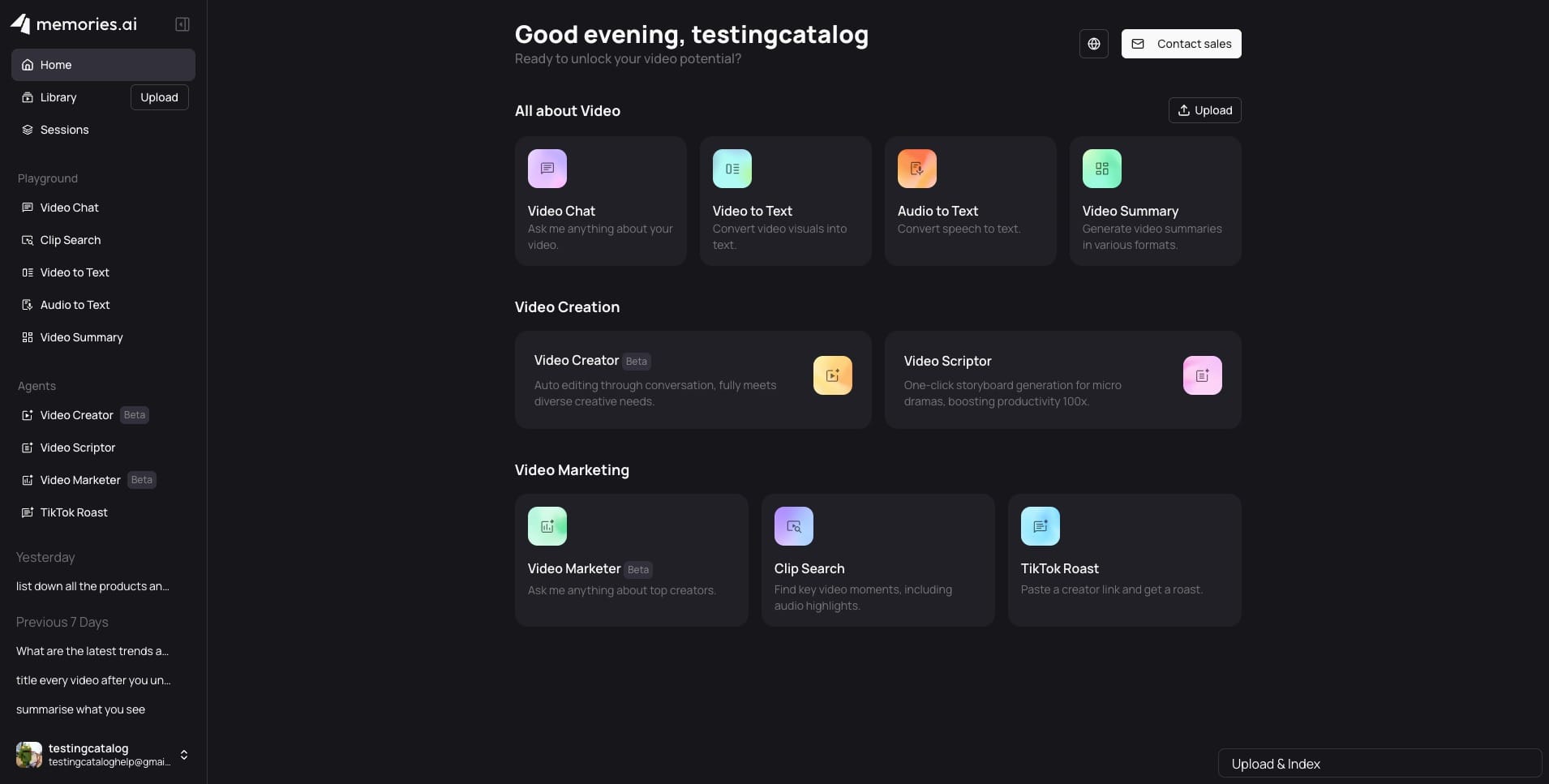The height and width of the screenshot is (784, 1549).
Task: Open the green Video Summary icon
Action: (x=1101, y=169)
